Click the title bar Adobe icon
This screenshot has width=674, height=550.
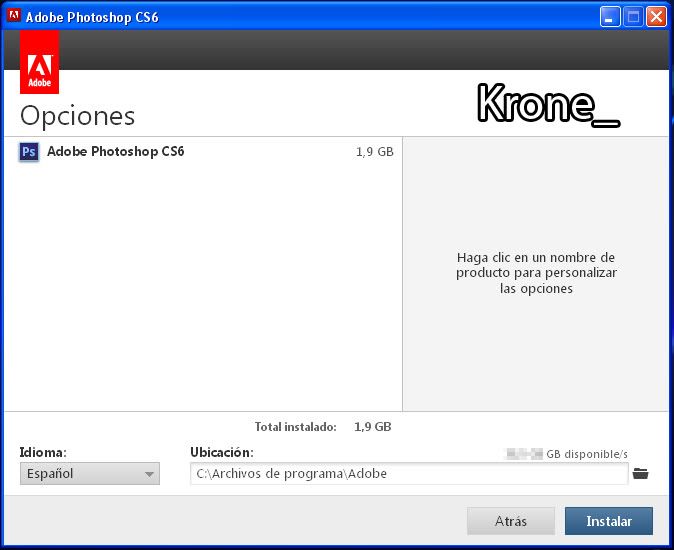click(14, 15)
